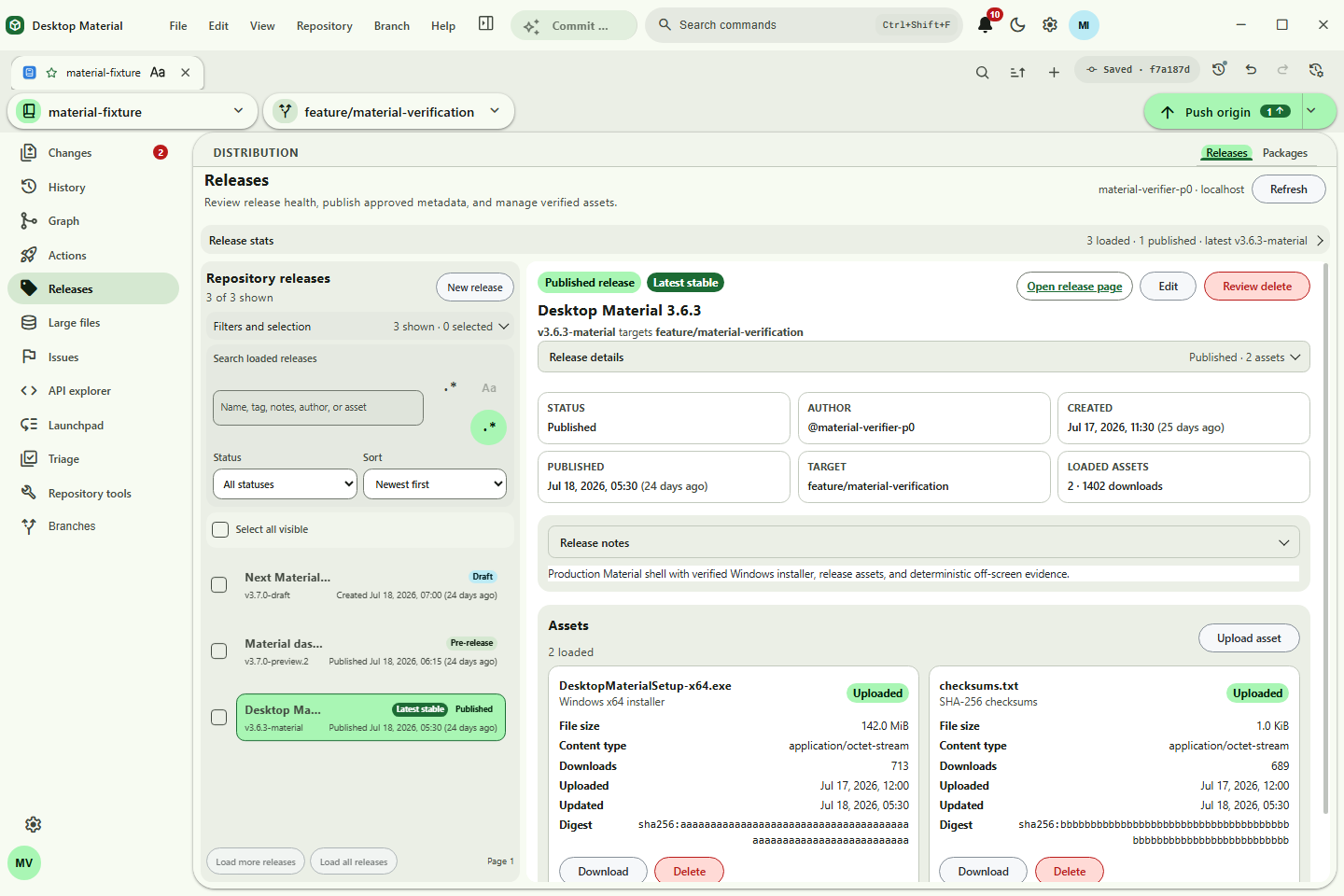Open Branches in the sidebar
Image resolution: width=1344 pixels, height=896 pixels.
click(x=93, y=526)
